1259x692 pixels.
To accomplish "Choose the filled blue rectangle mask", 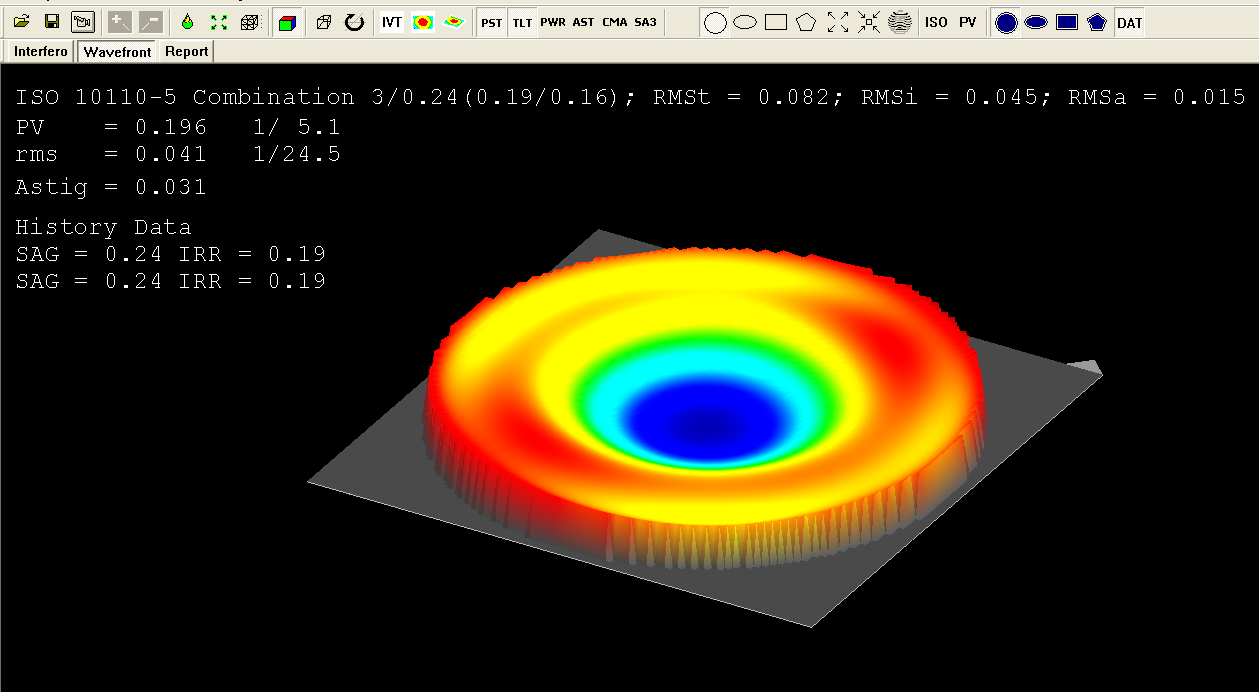I will [1067, 22].
